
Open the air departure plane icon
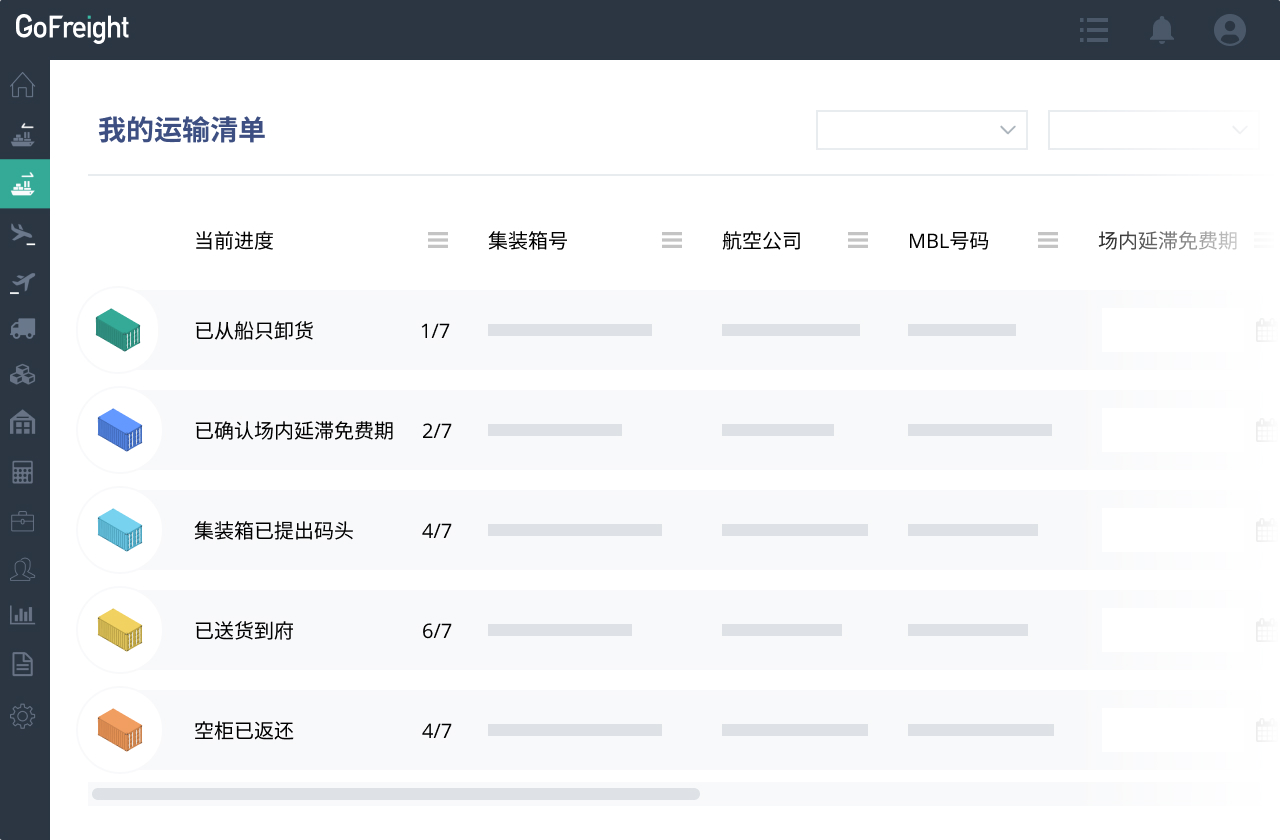(x=23, y=283)
